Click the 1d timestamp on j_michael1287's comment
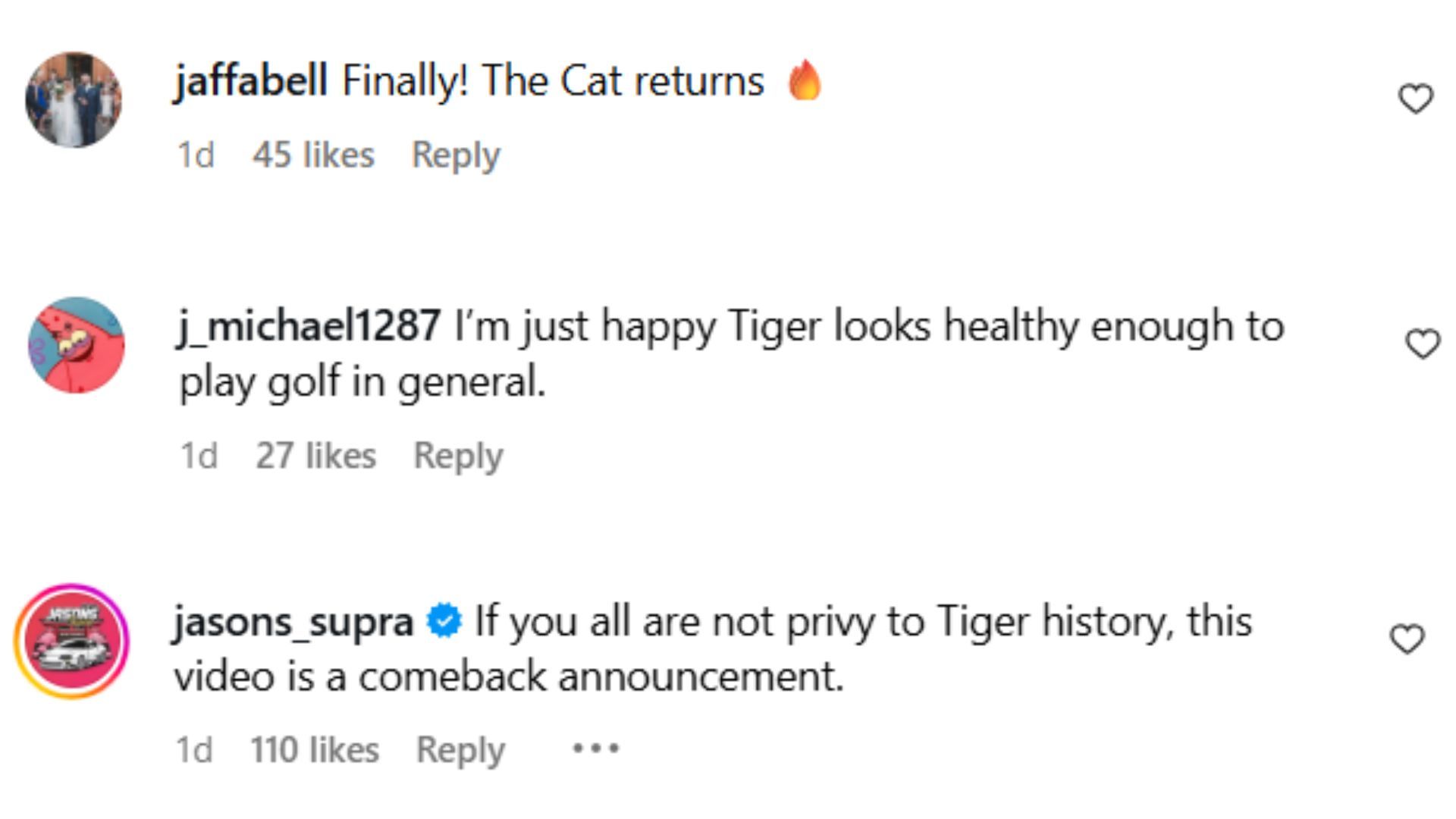 [199, 456]
